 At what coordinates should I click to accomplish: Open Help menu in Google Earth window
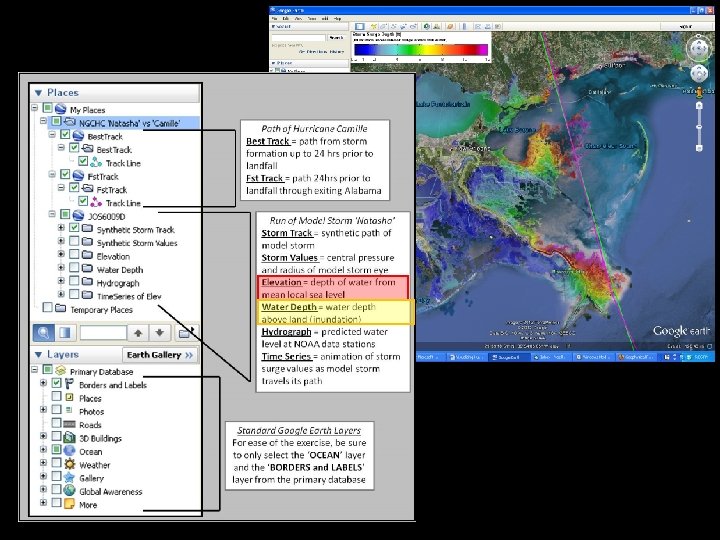pos(338,19)
